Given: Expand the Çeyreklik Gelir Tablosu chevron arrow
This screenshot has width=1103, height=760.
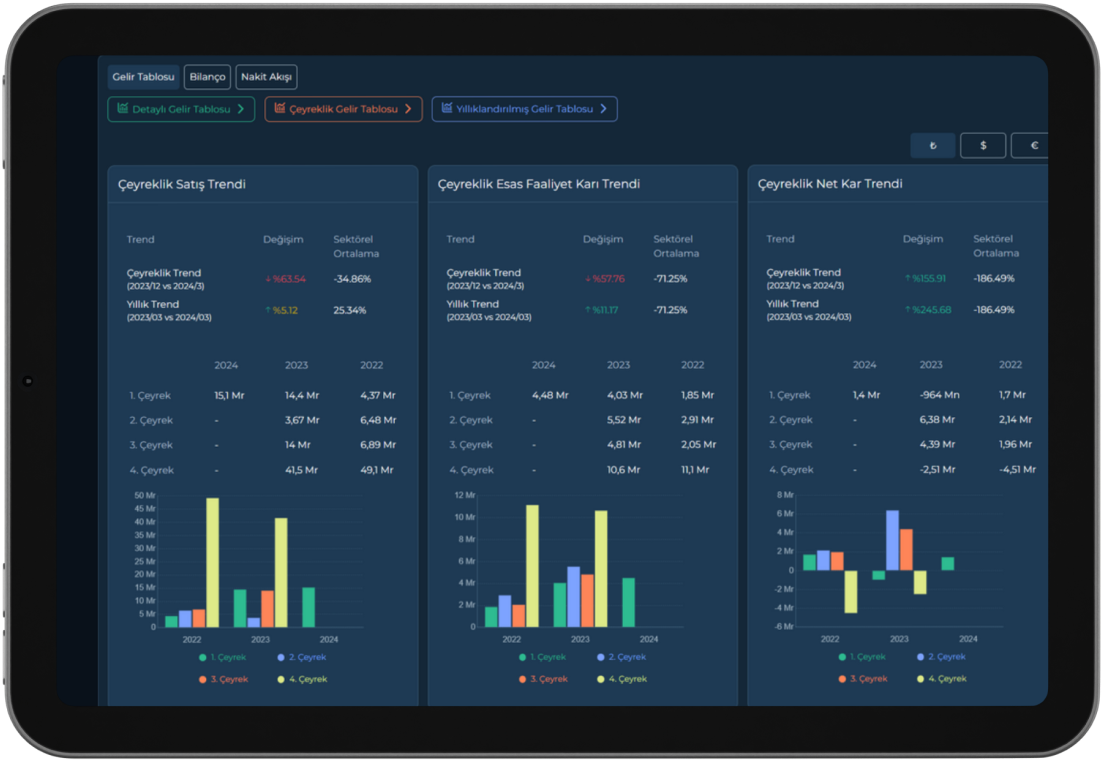Looking at the screenshot, I should pyautogui.click(x=408, y=109).
